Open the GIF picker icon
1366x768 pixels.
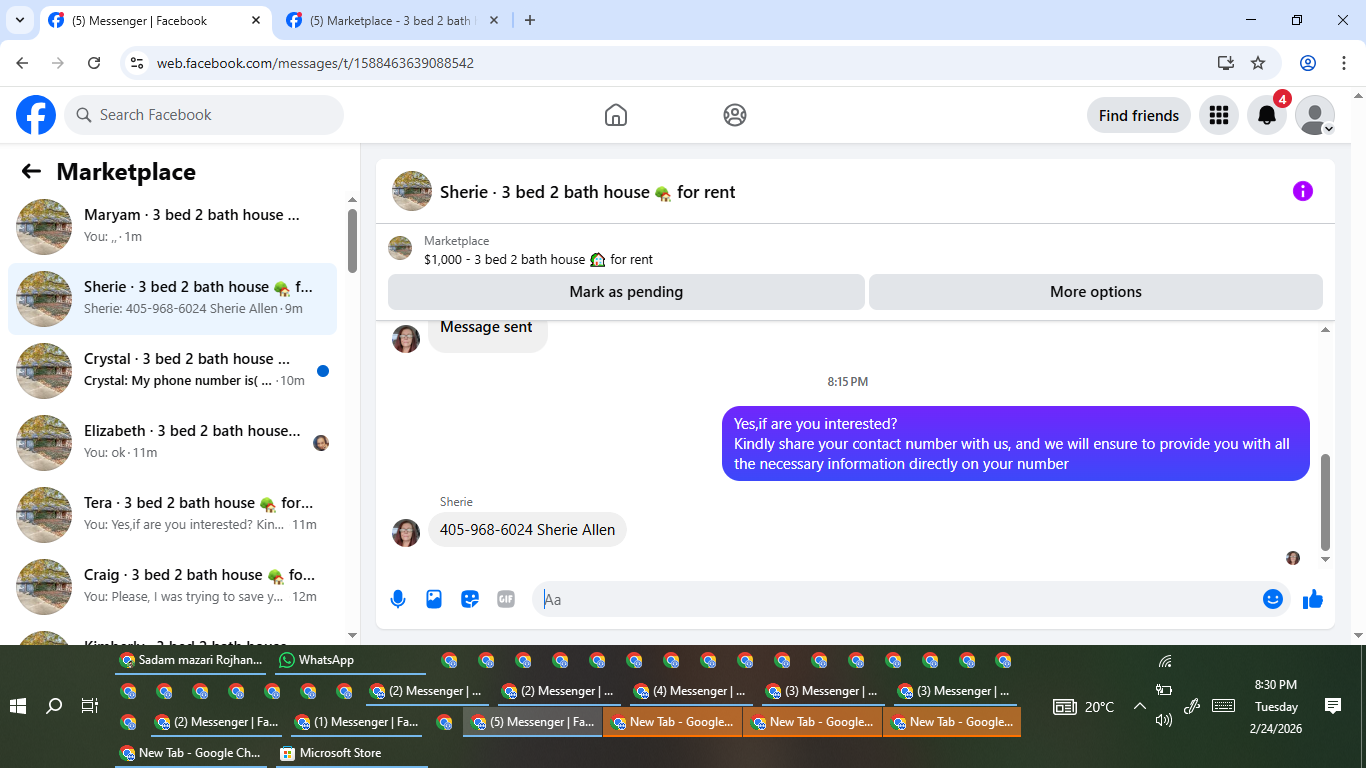click(506, 599)
